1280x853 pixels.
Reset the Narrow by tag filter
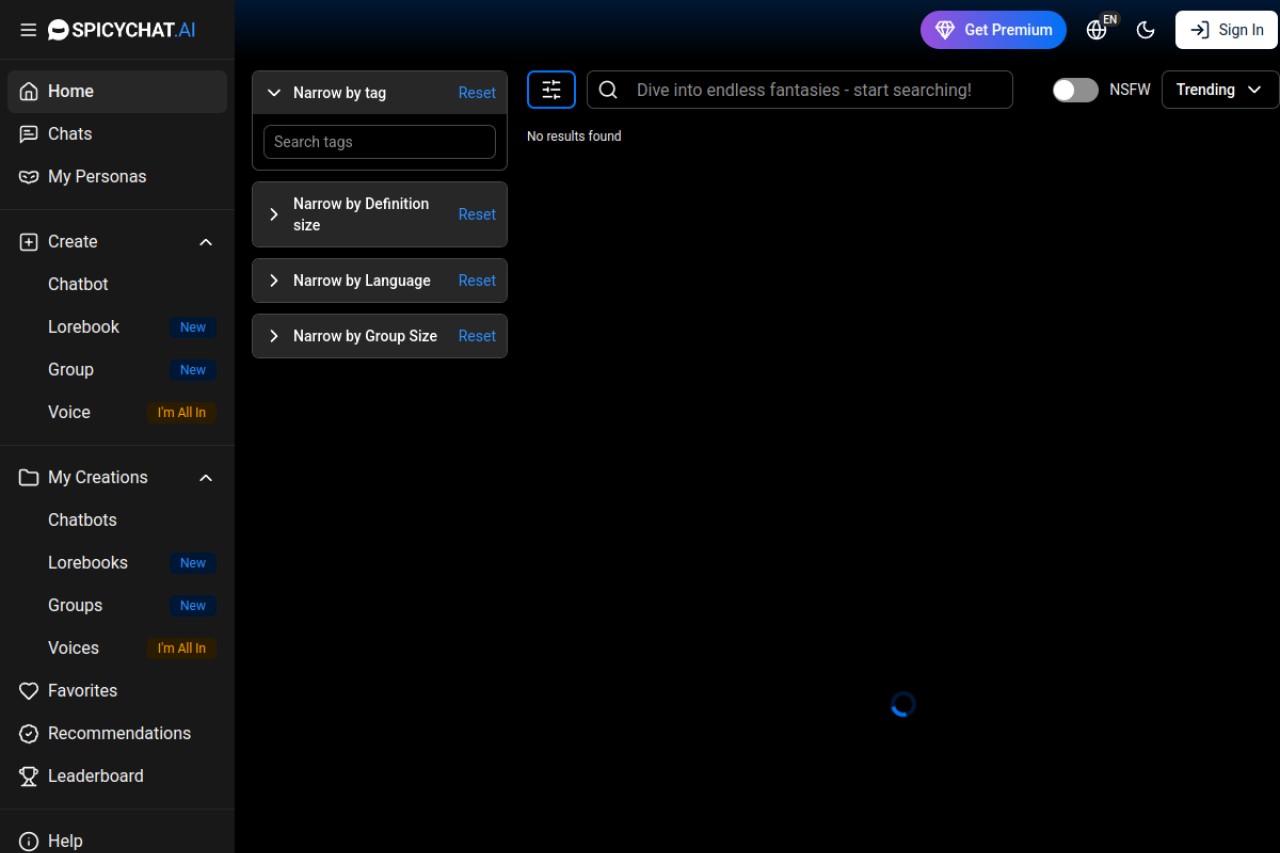point(477,93)
